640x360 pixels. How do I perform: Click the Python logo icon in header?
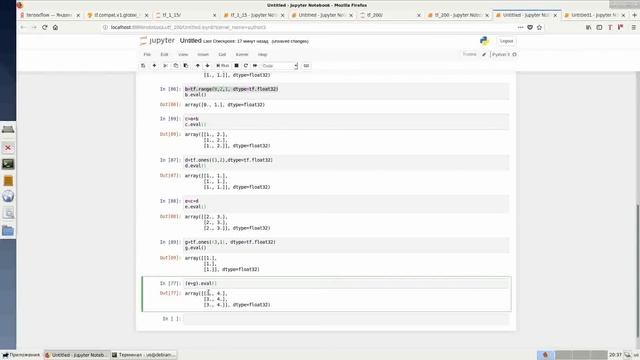pos(484,41)
